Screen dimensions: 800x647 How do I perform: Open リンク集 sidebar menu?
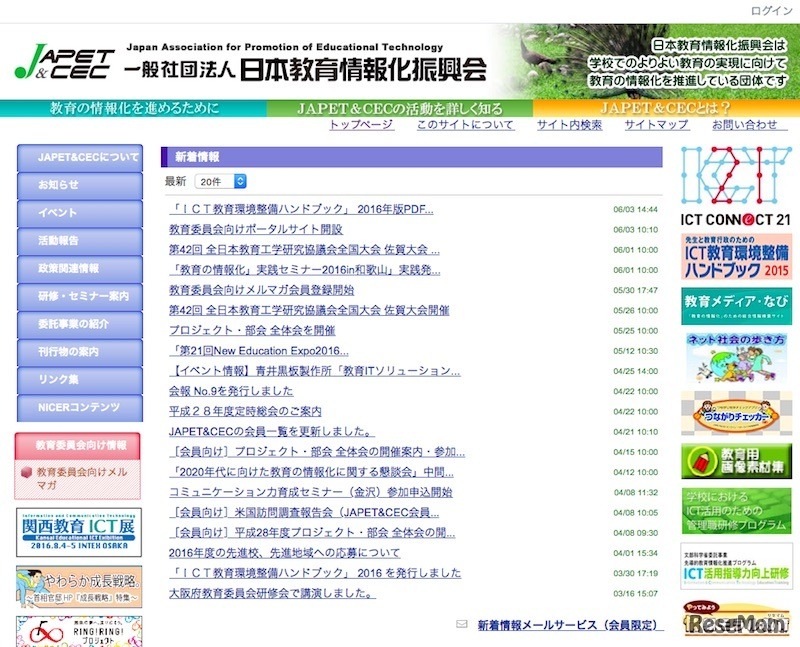point(80,380)
